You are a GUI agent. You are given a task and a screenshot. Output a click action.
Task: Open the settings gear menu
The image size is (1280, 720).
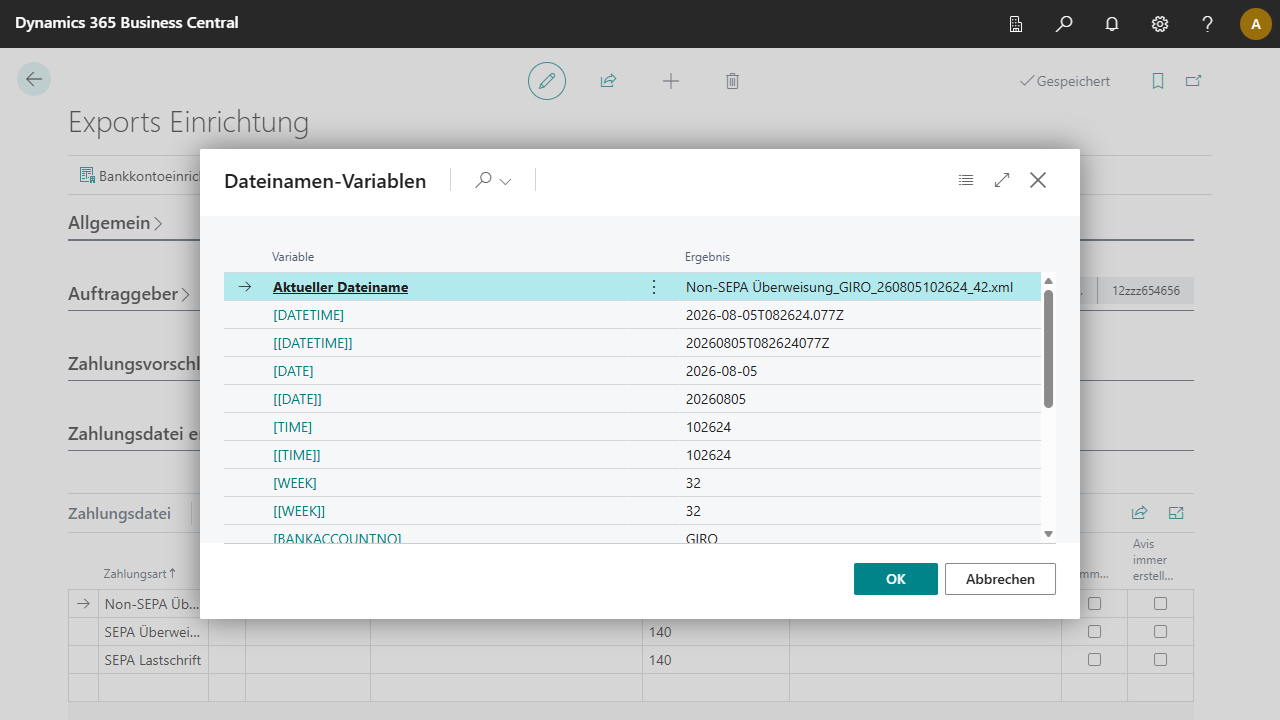click(x=1160, y=24)
